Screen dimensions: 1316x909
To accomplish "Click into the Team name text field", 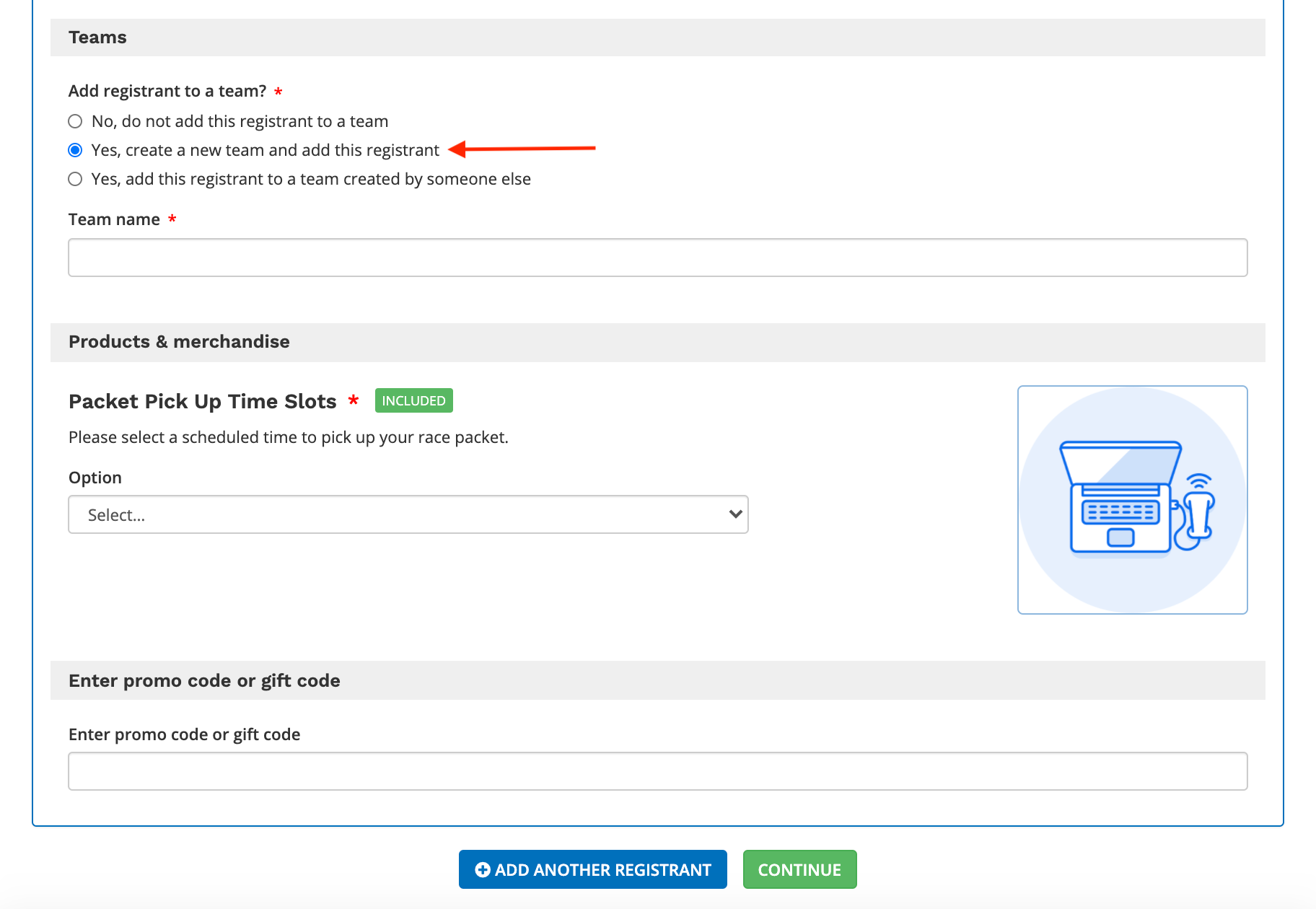I will (x=657, y=258).
